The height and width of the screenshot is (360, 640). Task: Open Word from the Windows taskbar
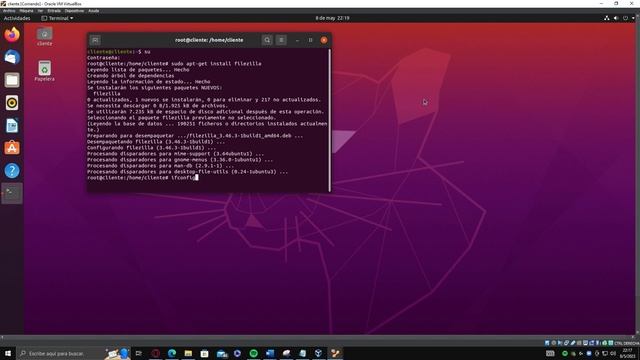pyautogui.click(x=270, y=353)
